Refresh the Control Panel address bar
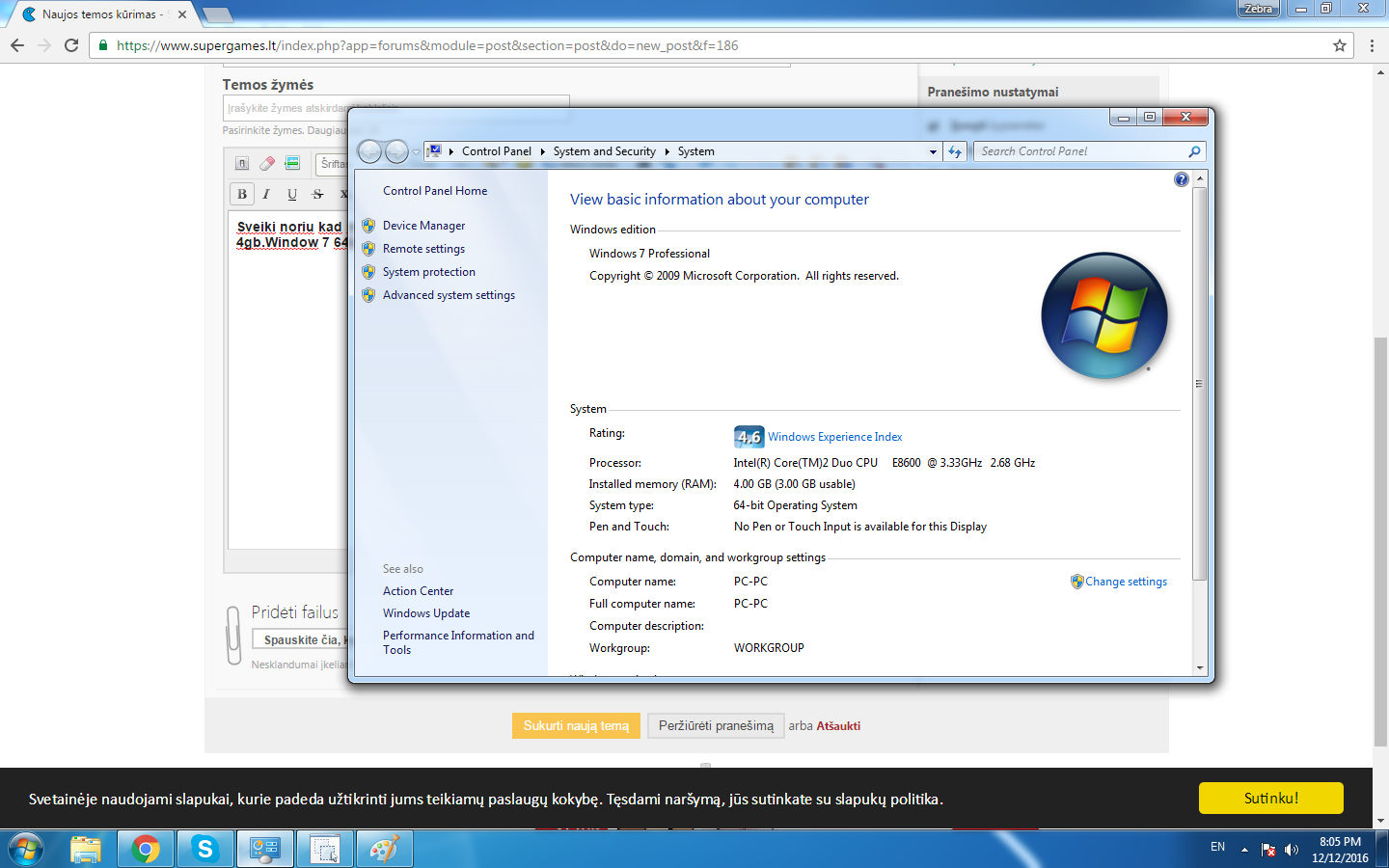The image size is (1389, 868). 955,151
